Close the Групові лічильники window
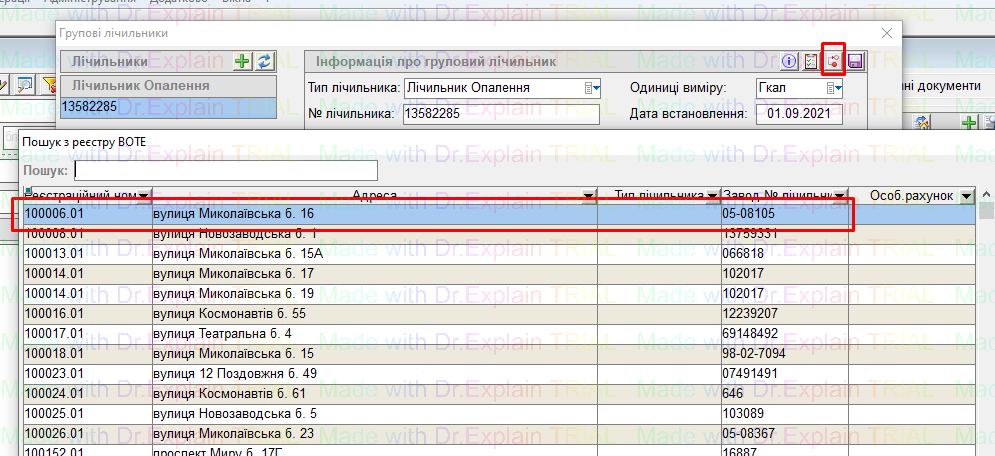This screenshot has width=995, height=456. pos(886,33)
